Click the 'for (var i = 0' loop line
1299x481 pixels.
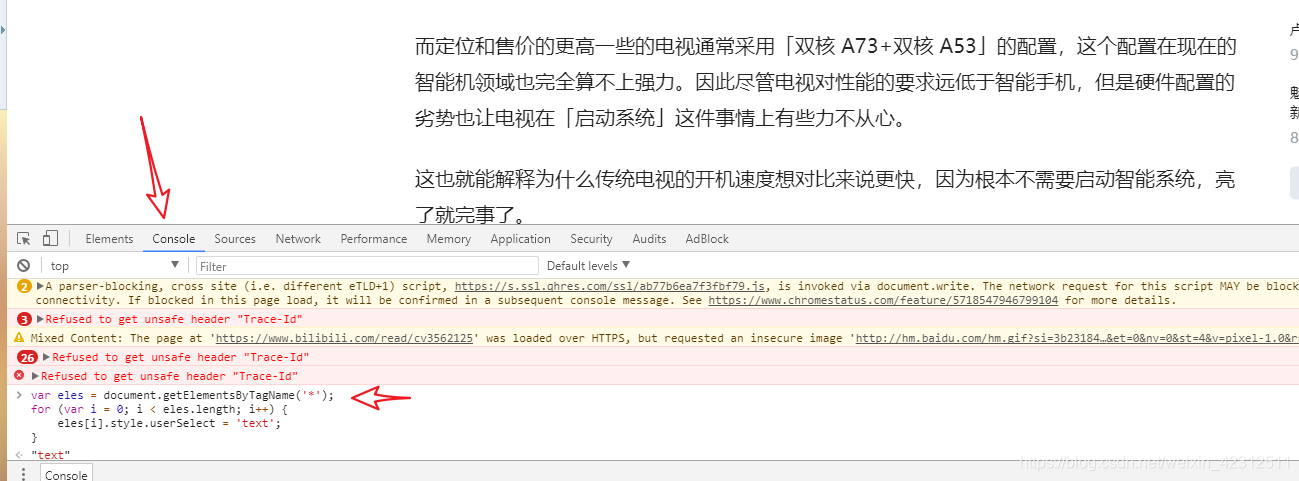[x=159, y=409]
